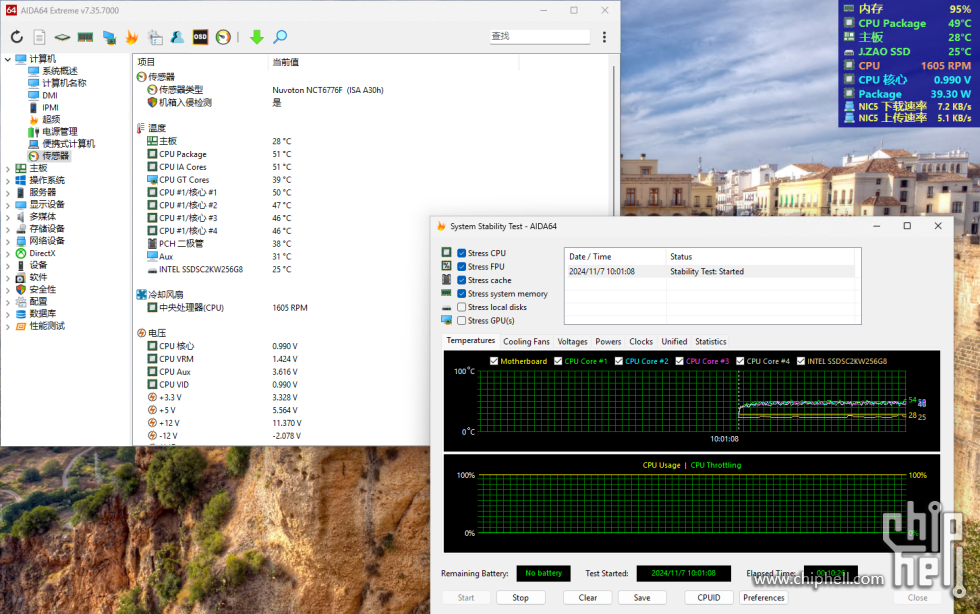
Task: Select 系统概述 in the tree
Action: [x=60, y=71]
